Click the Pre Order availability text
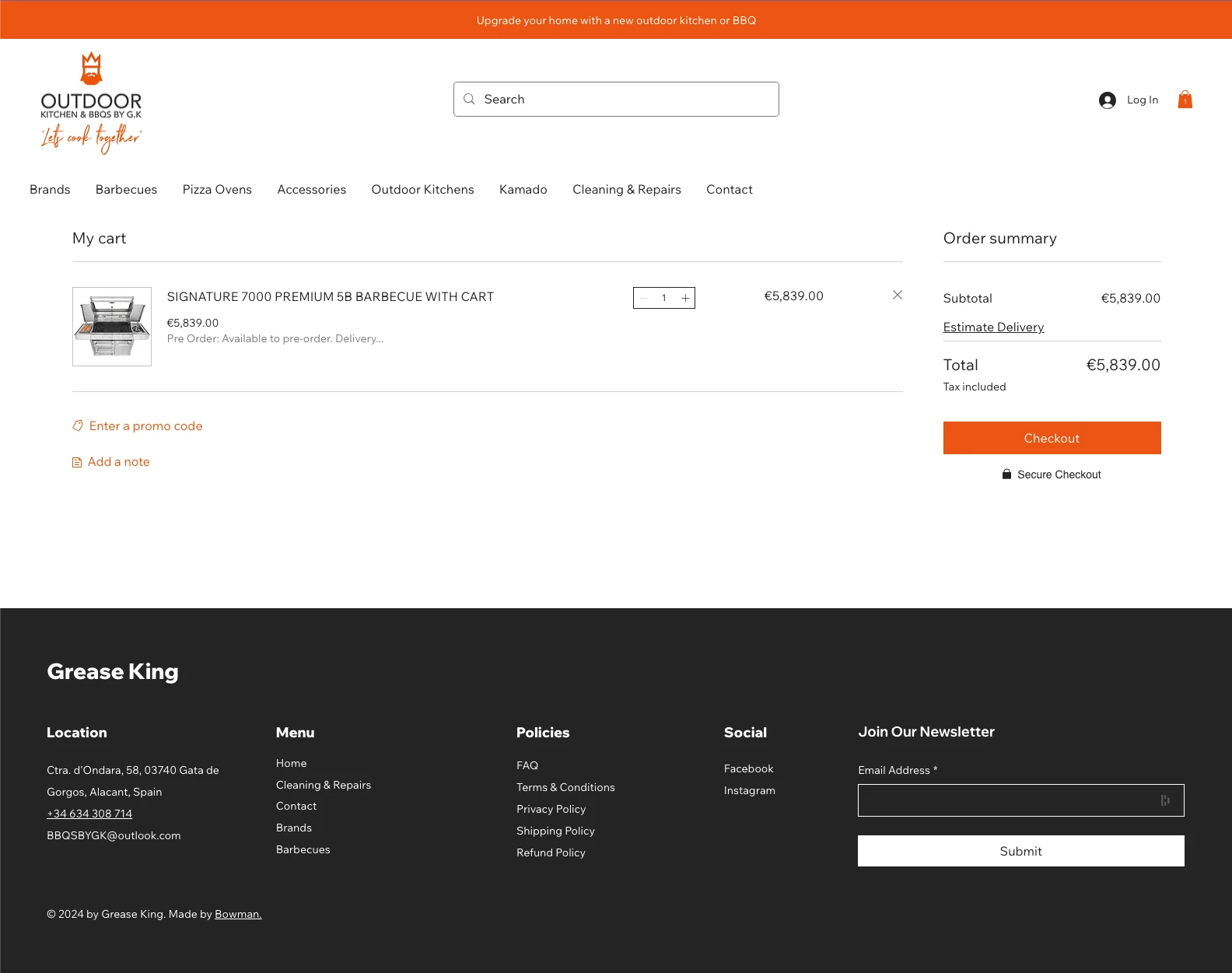The height and width of the screenshot is (973, 1232). pyautogui.click(x=275, y=338)
